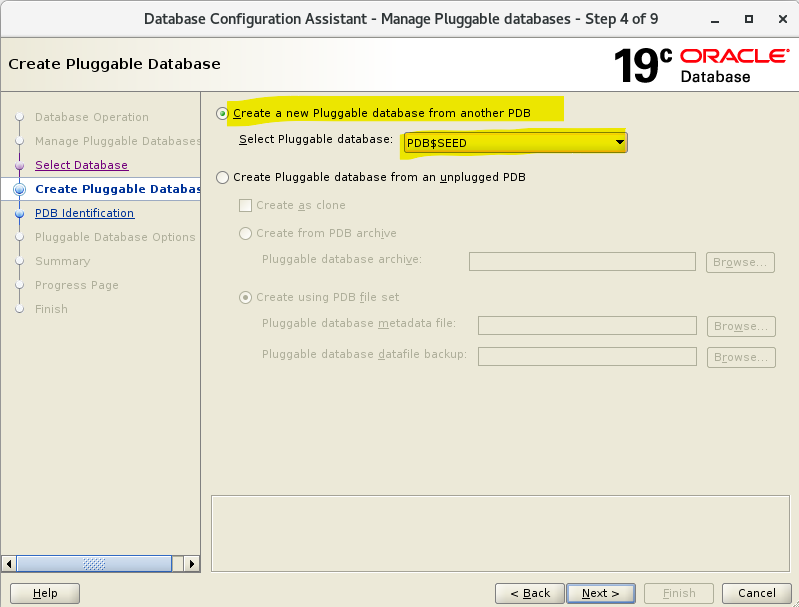799x607 pixels.
Task: Click Browse next to database archive field
Action: 740,262
